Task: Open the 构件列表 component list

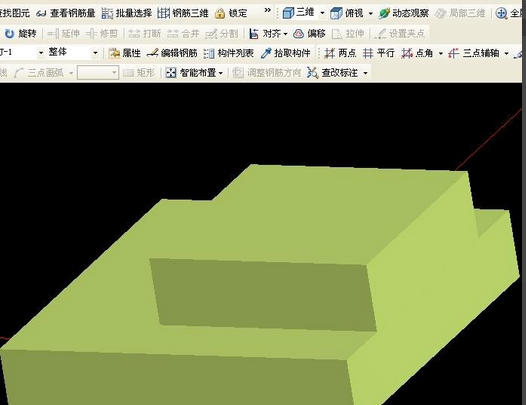Action: click(228, 53)
